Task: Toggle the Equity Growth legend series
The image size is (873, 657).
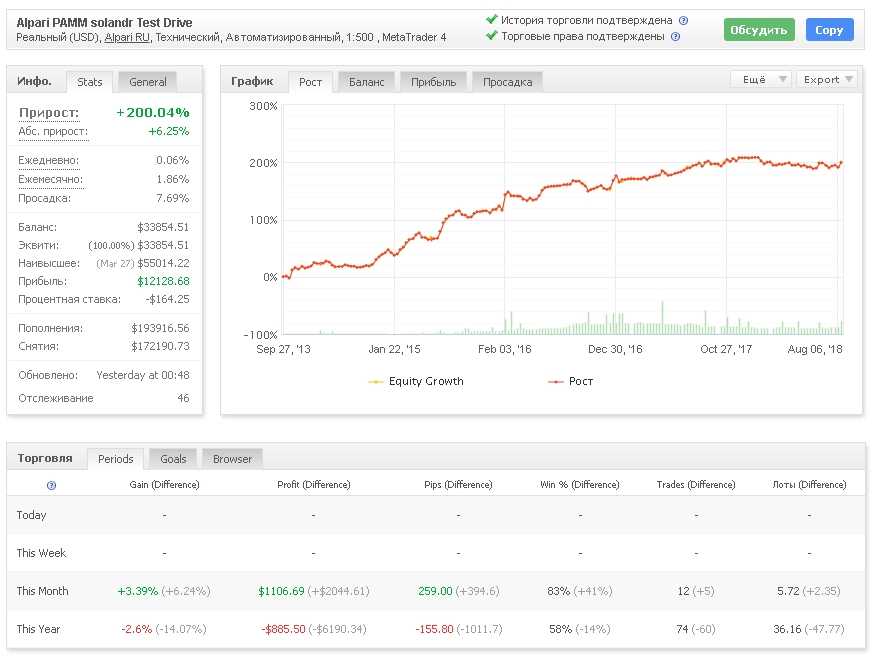Action: pyautogui.click(x=416, y=381)
